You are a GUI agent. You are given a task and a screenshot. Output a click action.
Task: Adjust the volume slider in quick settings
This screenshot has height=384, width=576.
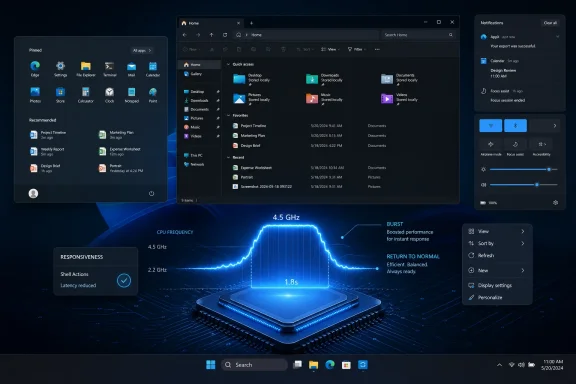[523, 184]
